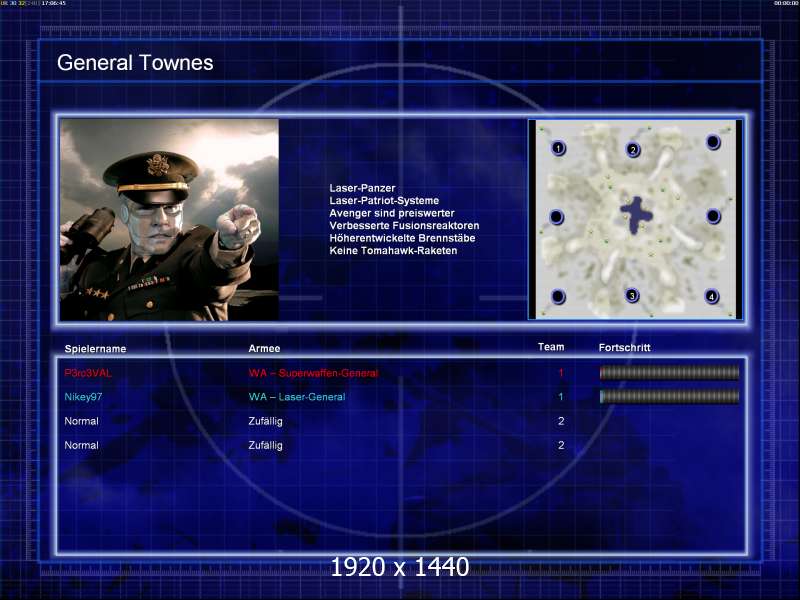The height and width of the screenshot is (600, 800).
Task: Pick start position marker 3 on the map
Action: point(632,295)
